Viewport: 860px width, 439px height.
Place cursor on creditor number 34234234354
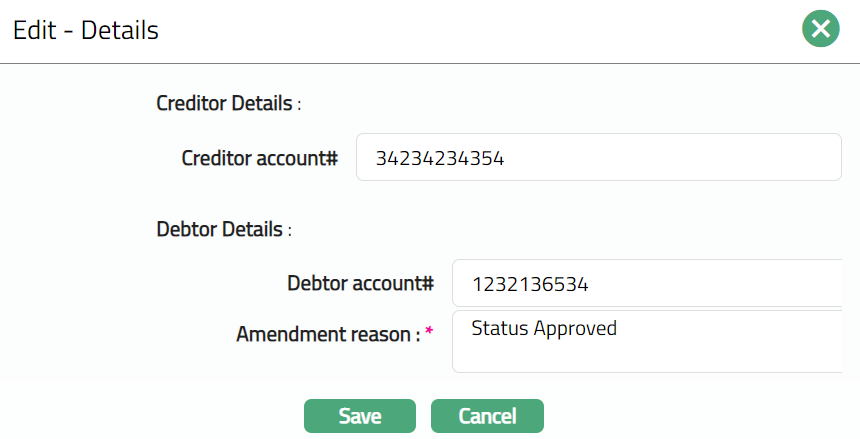[440, 158]
